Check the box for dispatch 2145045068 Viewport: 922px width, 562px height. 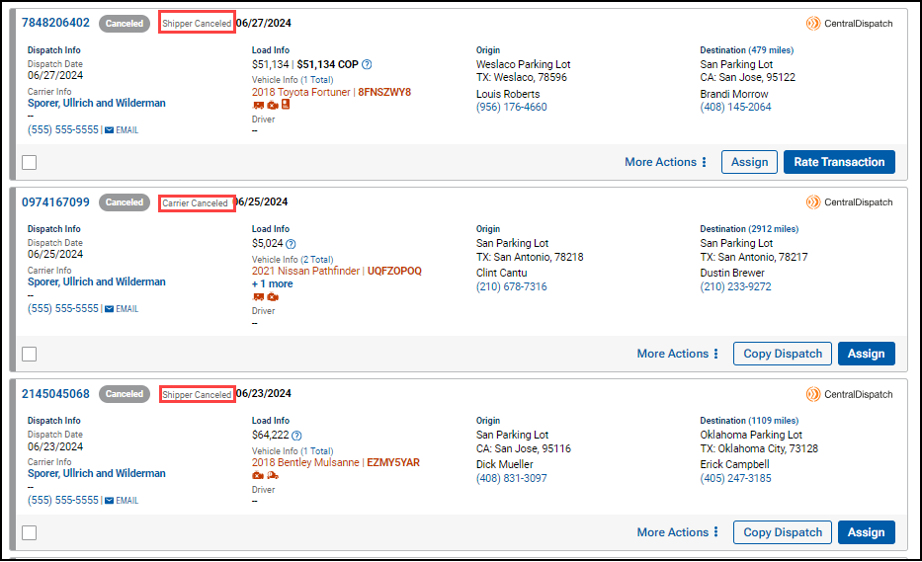pos(29,533)
